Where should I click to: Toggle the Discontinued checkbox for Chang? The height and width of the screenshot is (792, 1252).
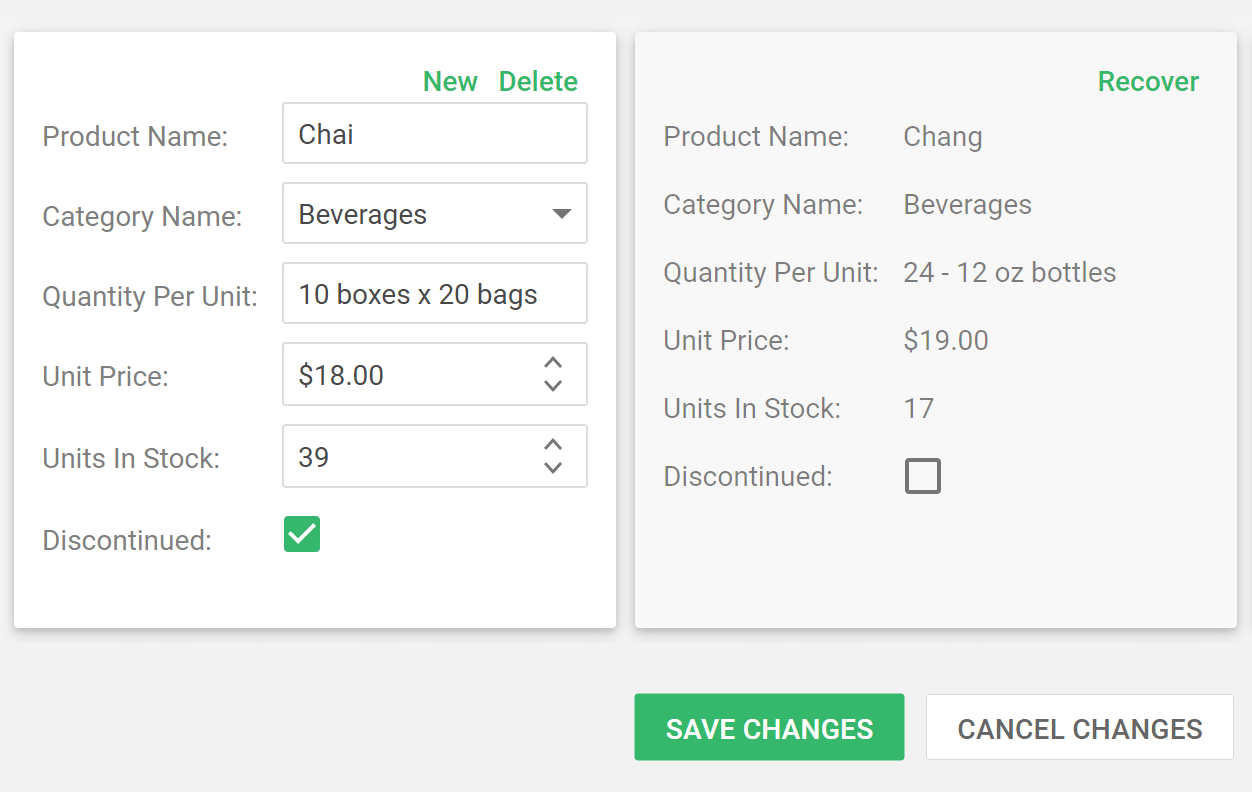coord(922,476)
